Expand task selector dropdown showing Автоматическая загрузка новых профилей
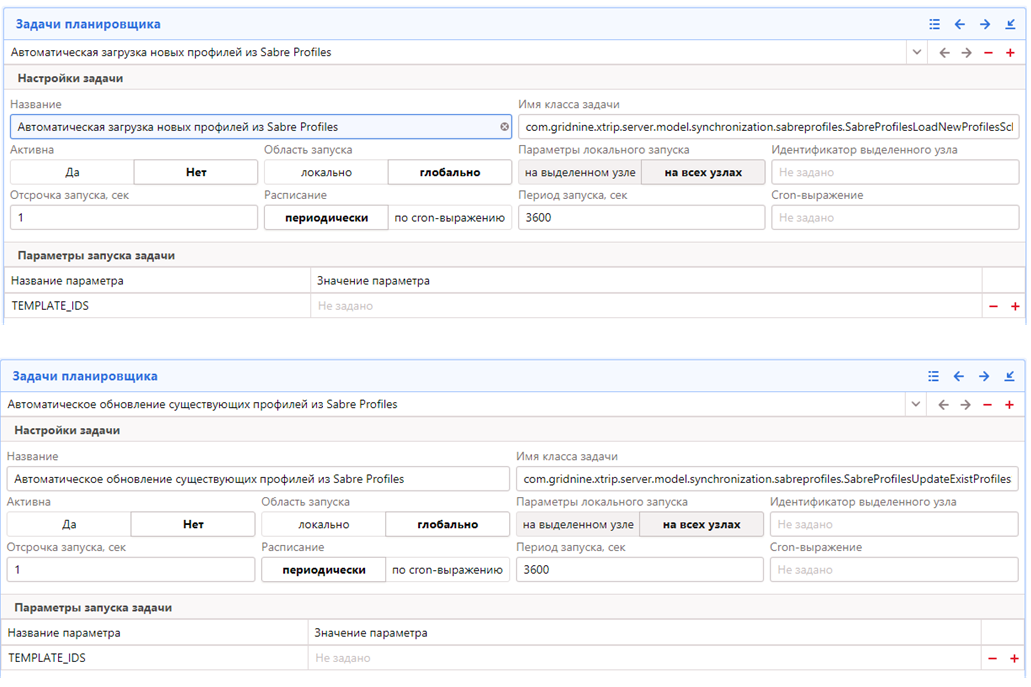Screen dimensions: 1031x687 point(917,53)
